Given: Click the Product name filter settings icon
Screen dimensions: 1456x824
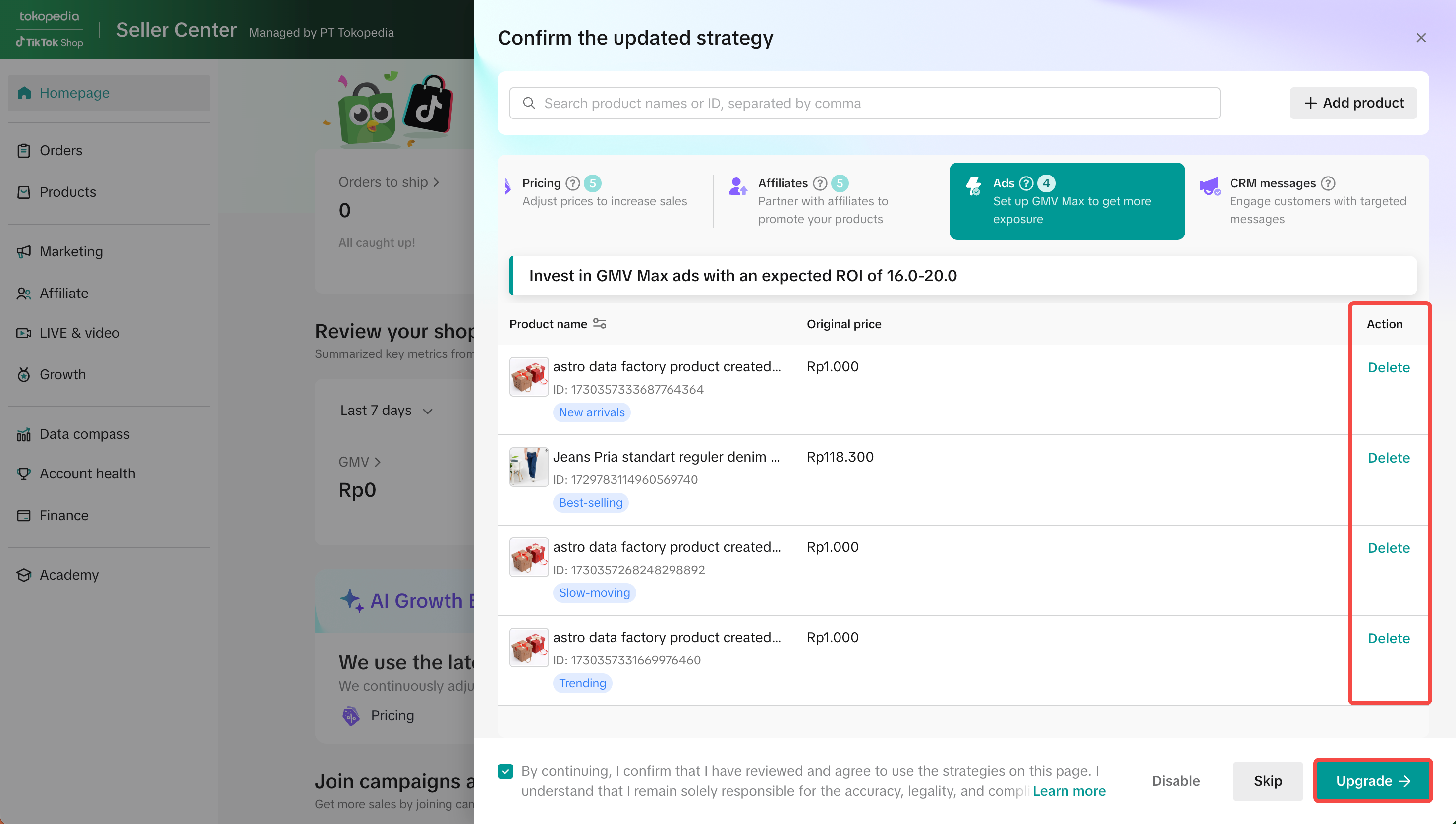Looking at the screenshot, I should click(x=600, y=324).
